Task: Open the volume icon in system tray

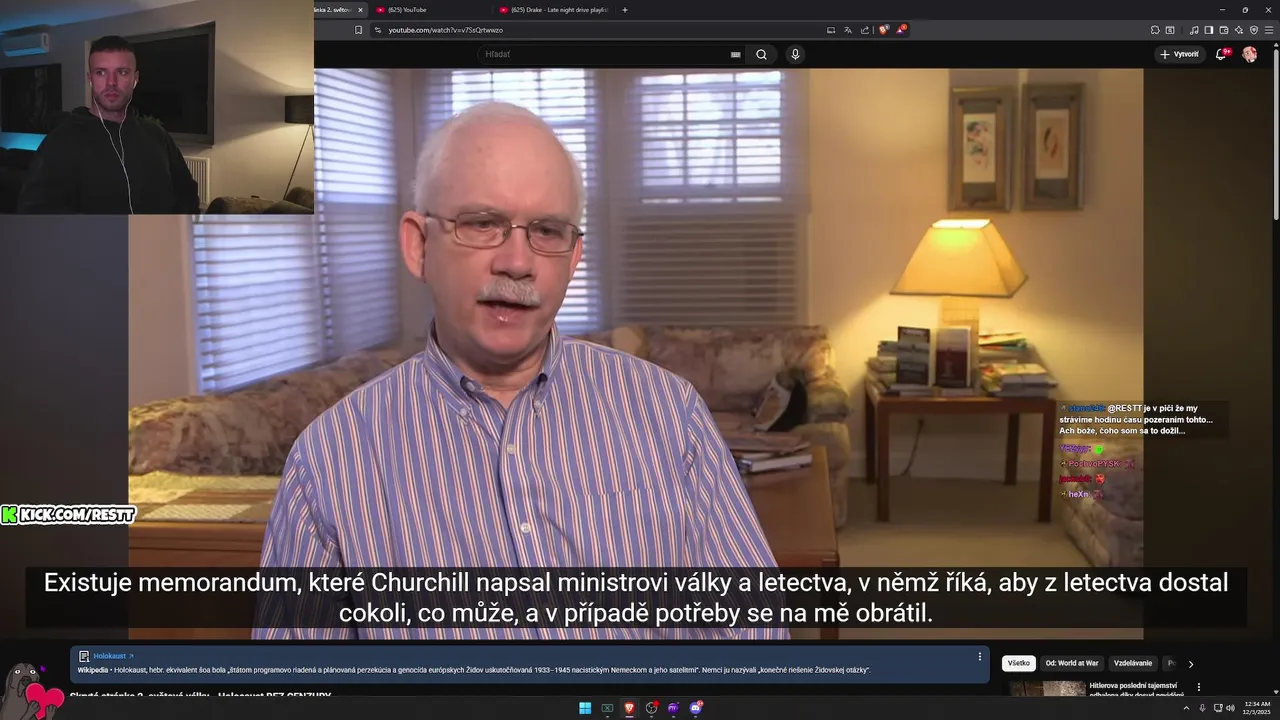Action: pyautogui.click(x=1230, y=708)
